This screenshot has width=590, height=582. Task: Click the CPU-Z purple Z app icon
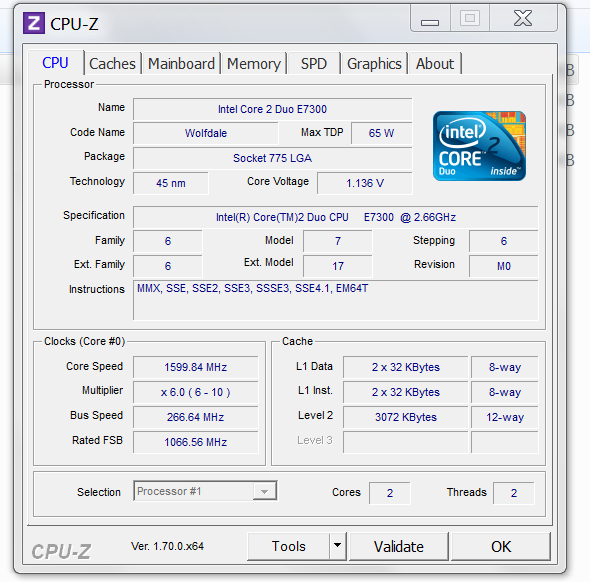(34, 23)
